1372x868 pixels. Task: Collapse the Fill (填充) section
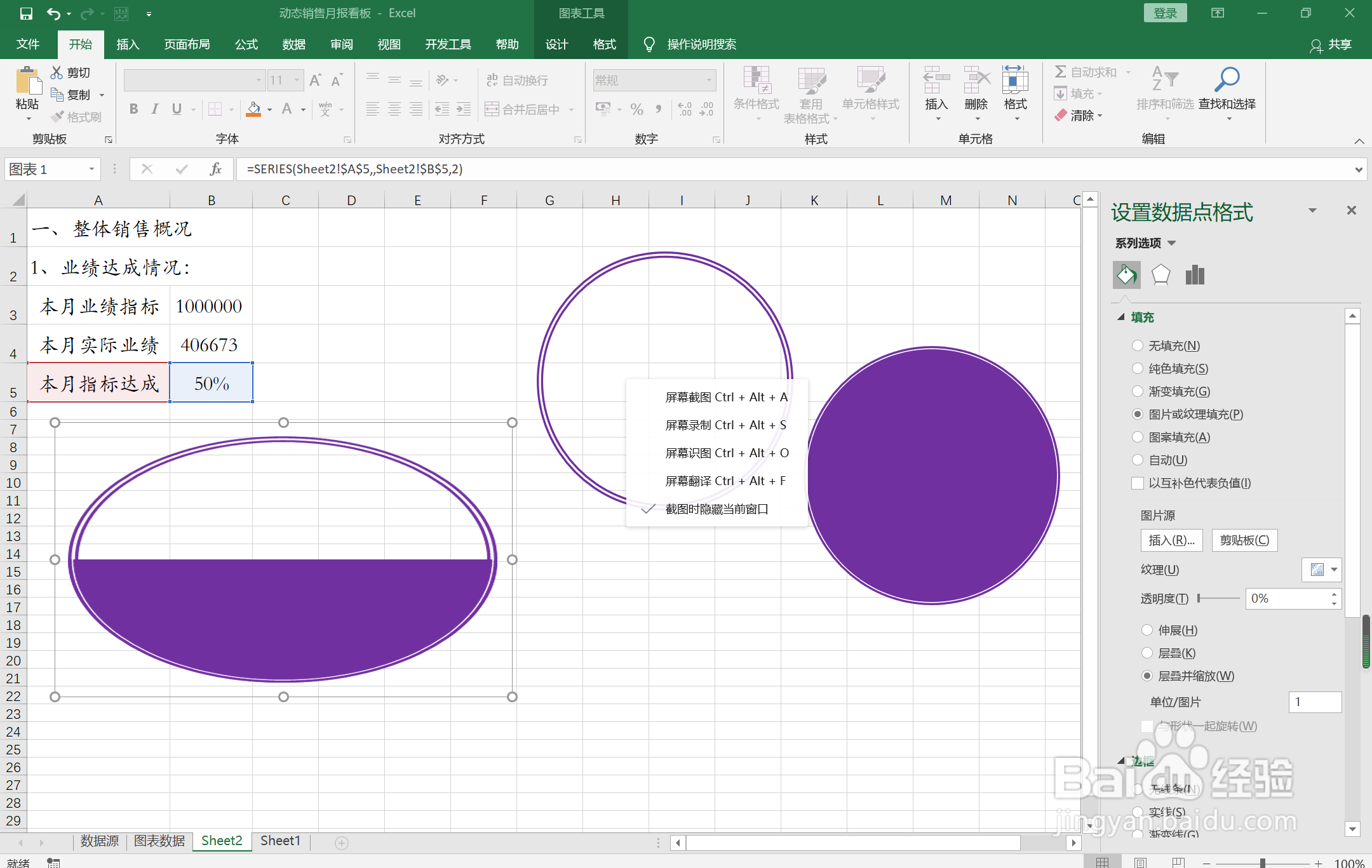(x=1121, y=317)
